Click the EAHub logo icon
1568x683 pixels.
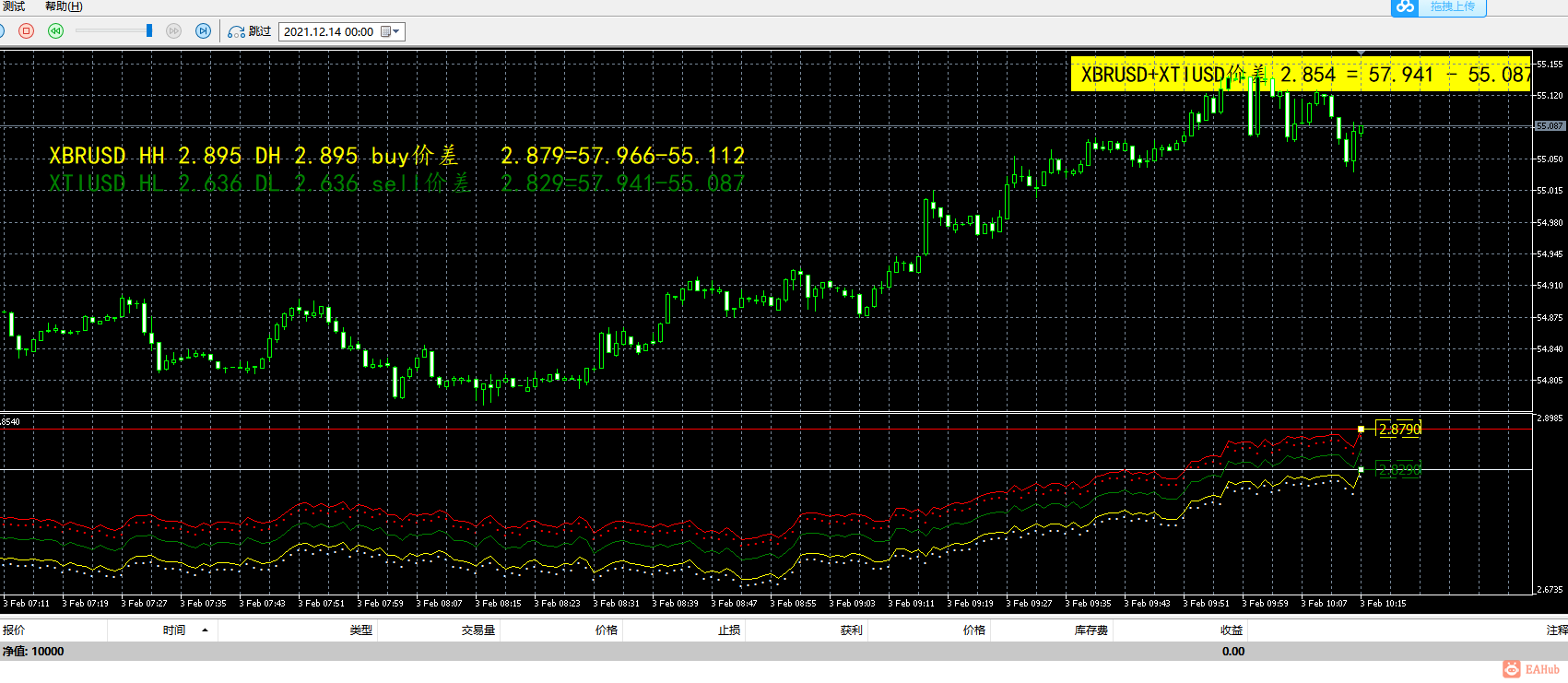pos(1512,669)
